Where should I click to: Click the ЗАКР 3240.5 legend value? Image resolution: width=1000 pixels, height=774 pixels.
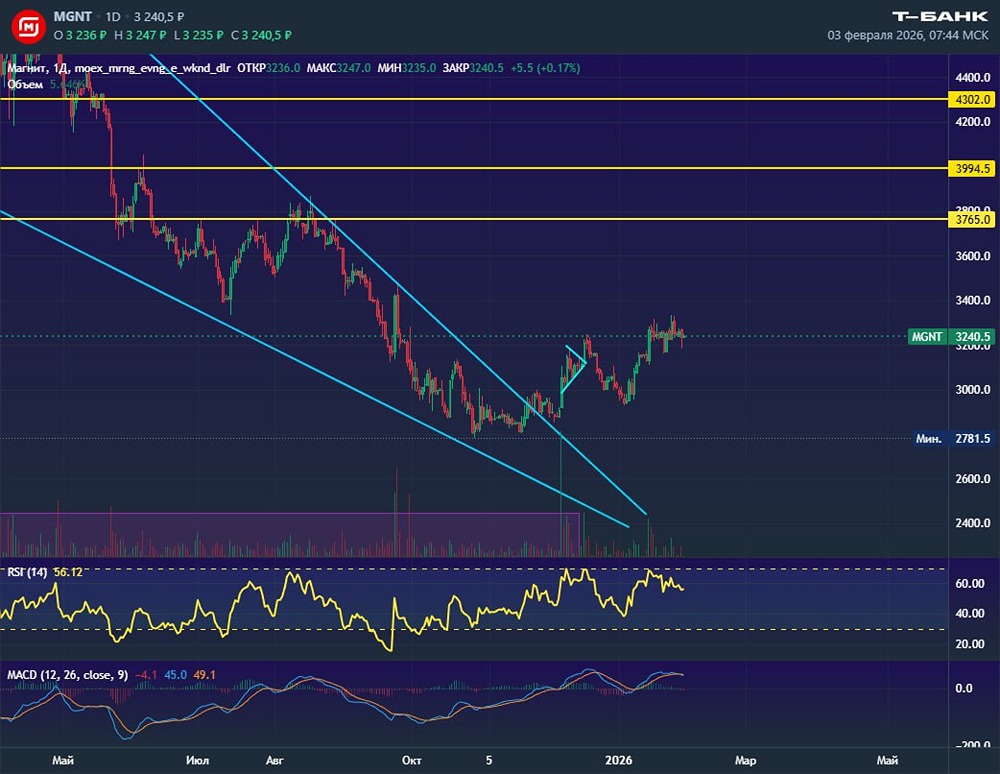[473, 68]
